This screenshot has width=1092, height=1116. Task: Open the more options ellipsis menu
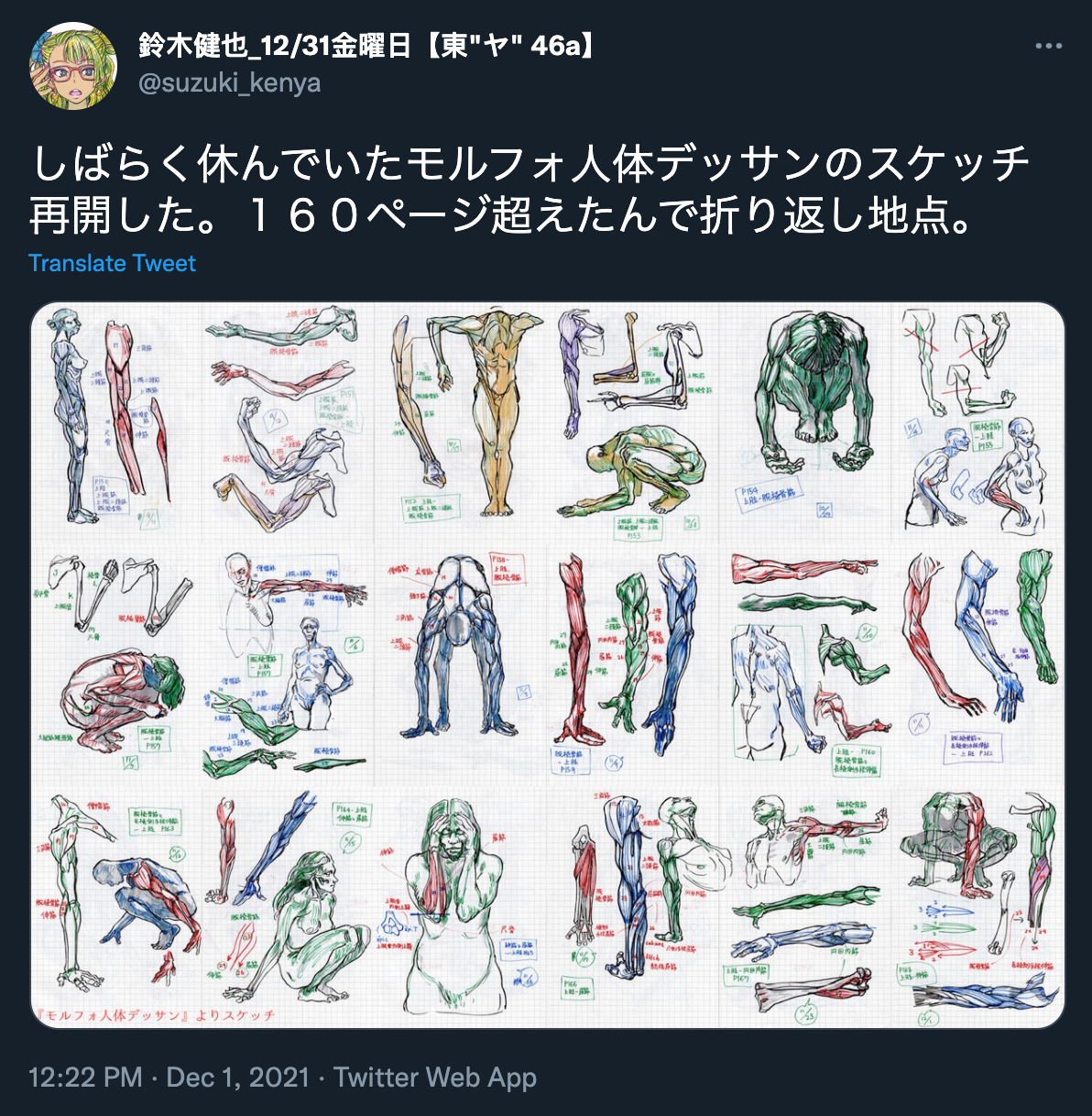(x=1048, y=46)
